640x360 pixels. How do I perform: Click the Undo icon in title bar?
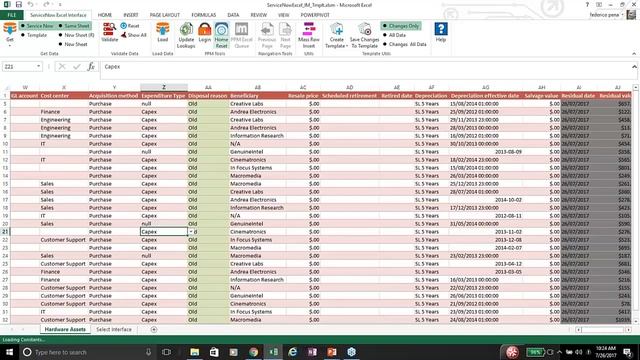click(31, 4)
